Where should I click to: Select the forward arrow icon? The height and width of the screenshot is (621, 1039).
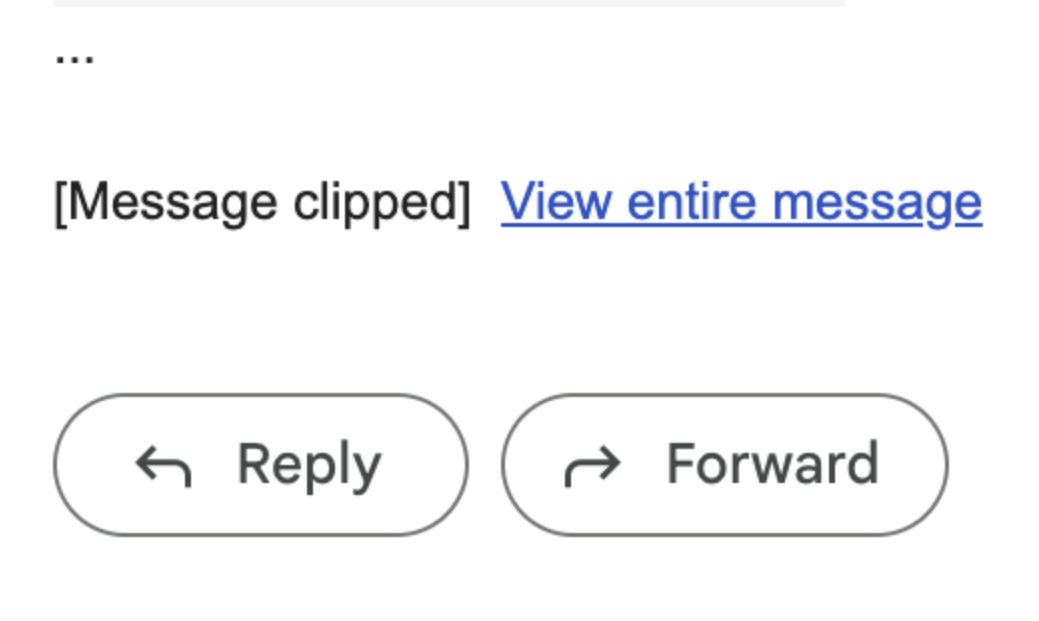pos(593,466)
